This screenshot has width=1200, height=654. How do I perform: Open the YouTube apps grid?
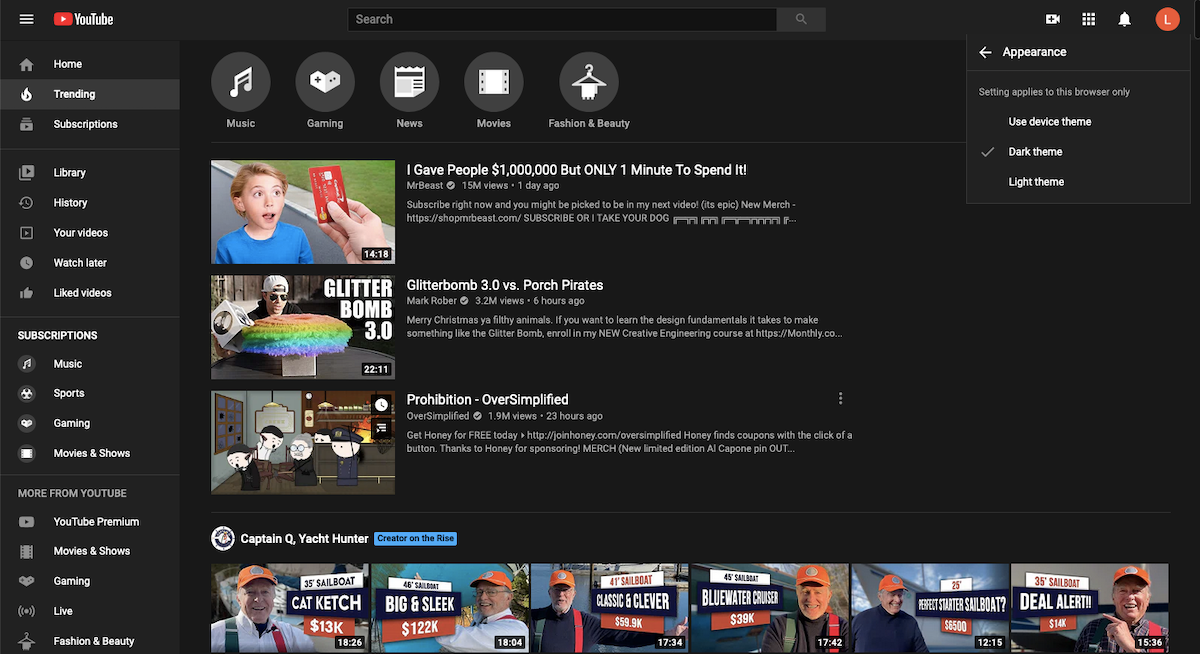coord(1088,18)
